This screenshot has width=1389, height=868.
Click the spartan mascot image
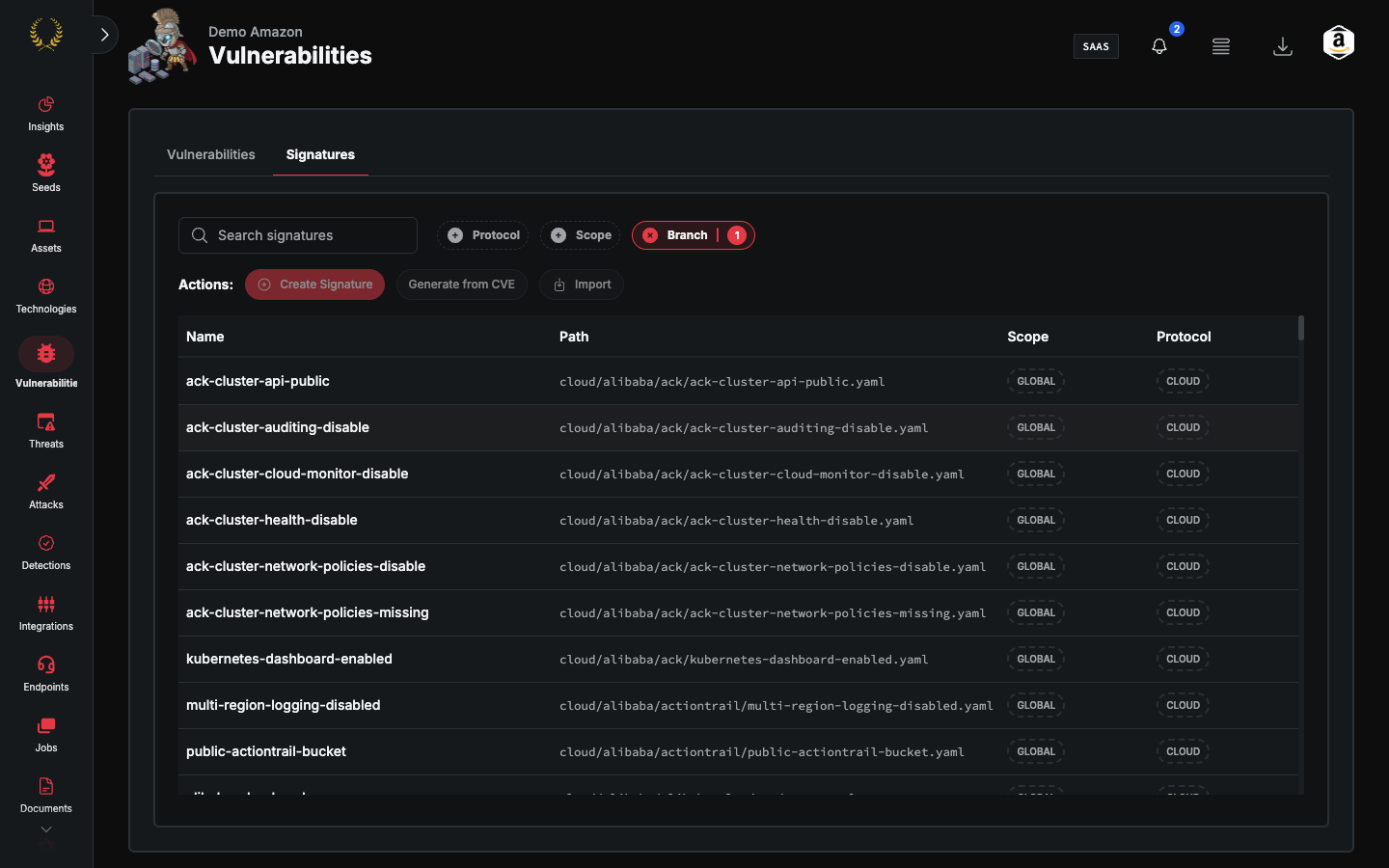(x=162, y=46)
